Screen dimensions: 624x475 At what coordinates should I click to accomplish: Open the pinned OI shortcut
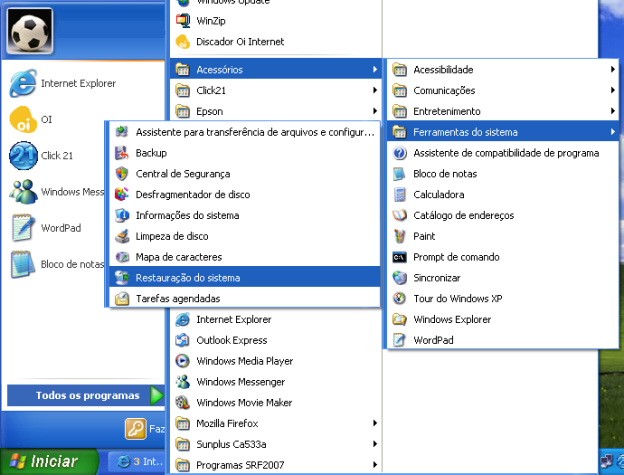coord(31,119)
